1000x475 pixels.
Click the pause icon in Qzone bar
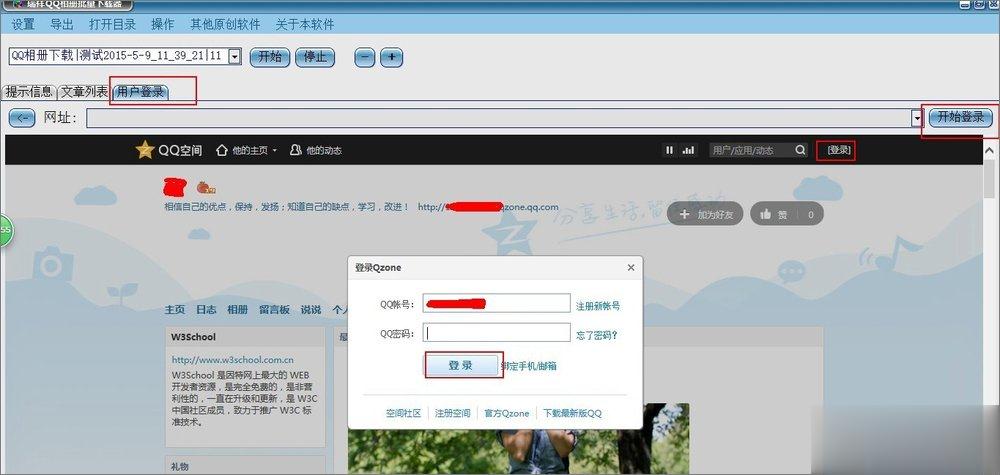pos(669,150)
